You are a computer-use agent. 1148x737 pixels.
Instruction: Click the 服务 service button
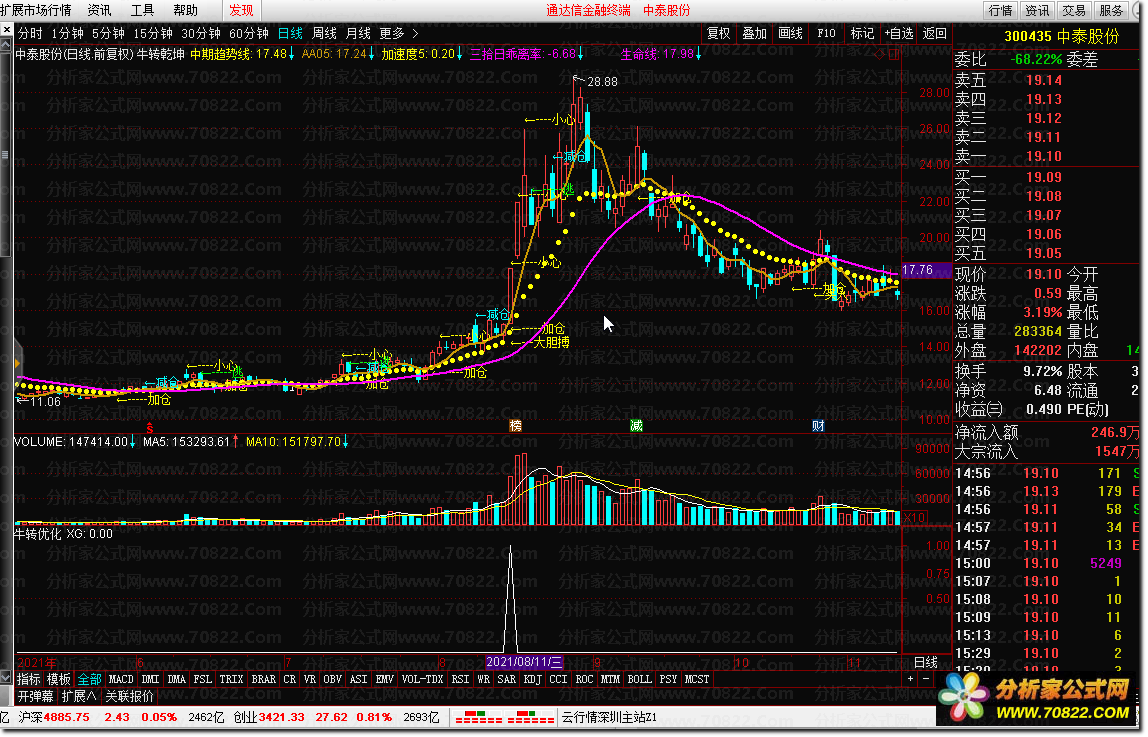coord(1111,10)
